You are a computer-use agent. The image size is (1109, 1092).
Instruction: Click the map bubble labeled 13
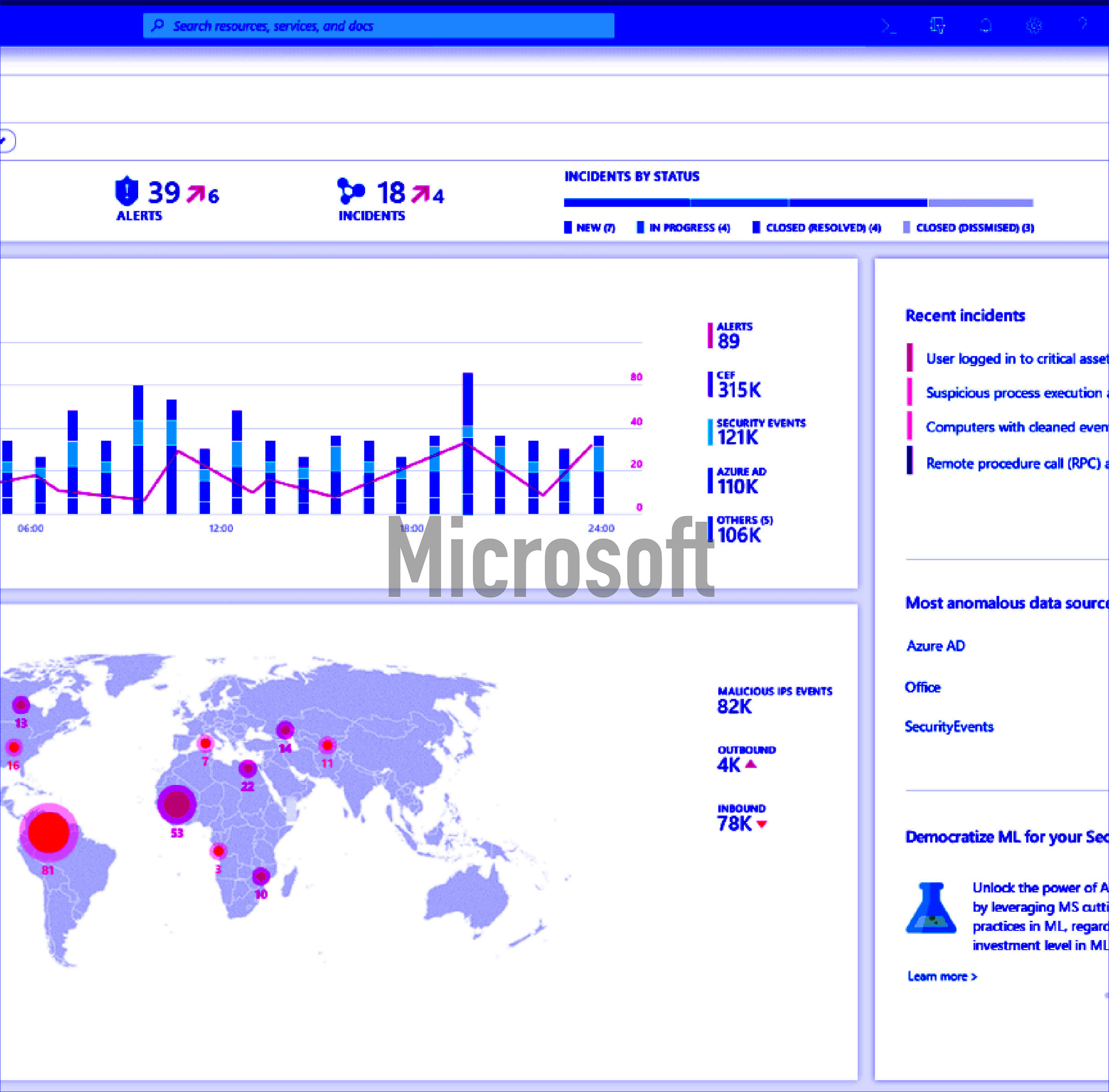tap(21, 705)
